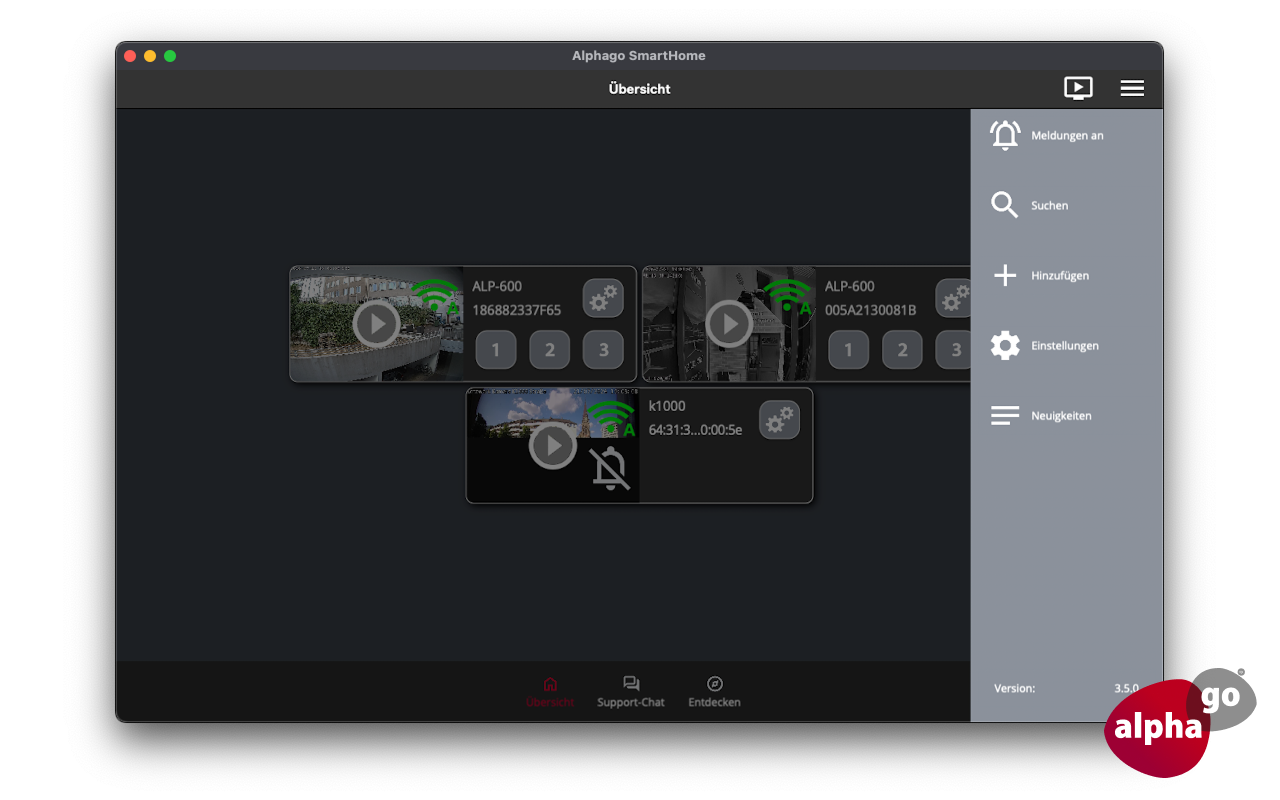Image resolution: width=1280 pixels, height=800 pixels.
Task: Click the Hinzufügen plus icon
Action: pos(1005,275)
